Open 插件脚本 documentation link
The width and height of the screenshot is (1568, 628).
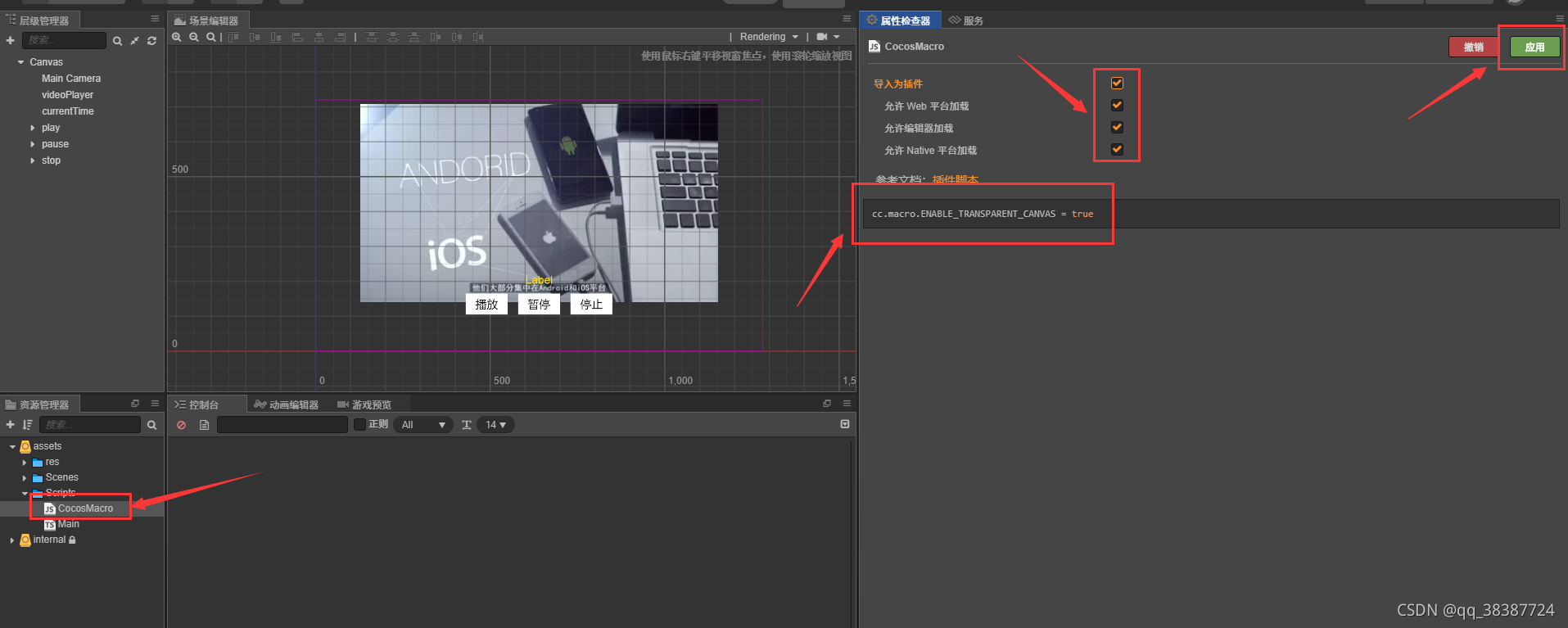click(x=956, y=179)
